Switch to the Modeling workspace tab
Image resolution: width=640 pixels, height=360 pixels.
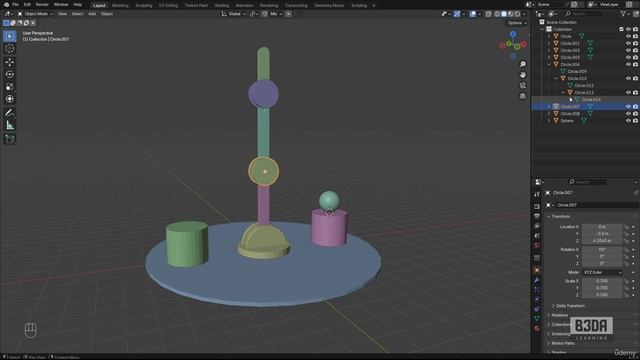[x=120, y=6]
